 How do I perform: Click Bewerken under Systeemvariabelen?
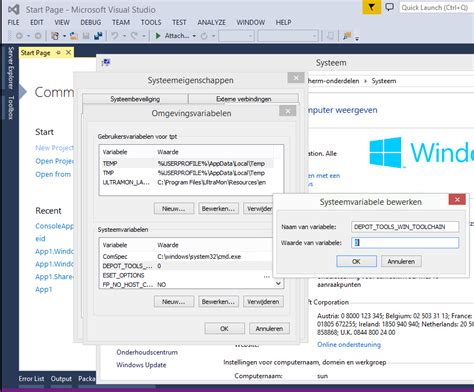point(218,302)
